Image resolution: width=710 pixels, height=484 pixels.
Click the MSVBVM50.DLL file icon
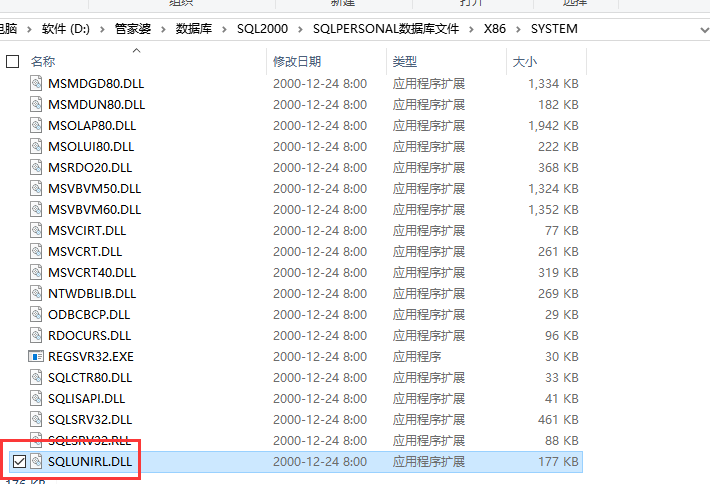click(36, 188)
